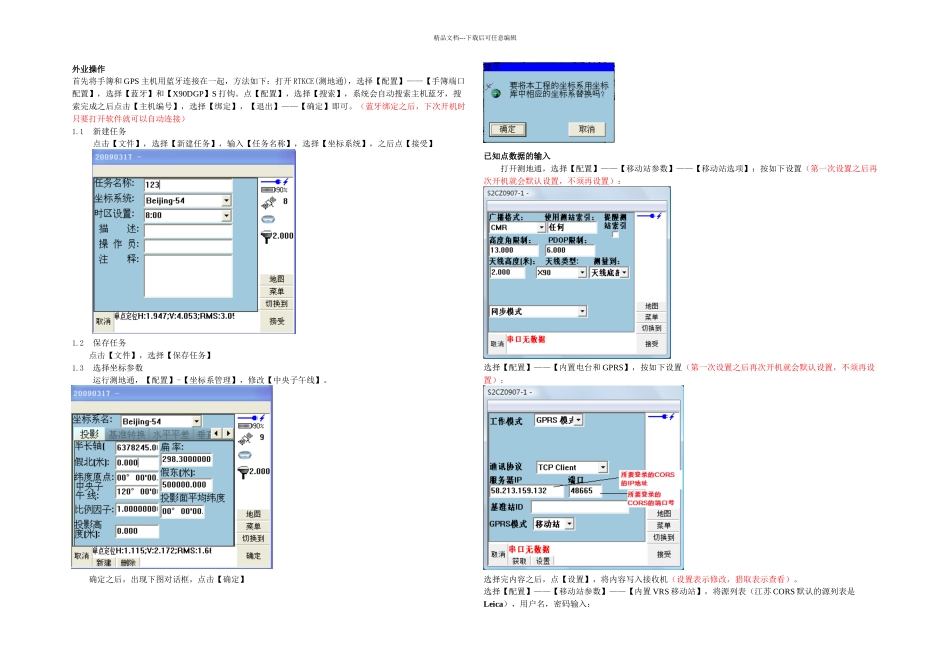Click 接受 in the GPRS settings dialog
950x672 pixels.
663,554
